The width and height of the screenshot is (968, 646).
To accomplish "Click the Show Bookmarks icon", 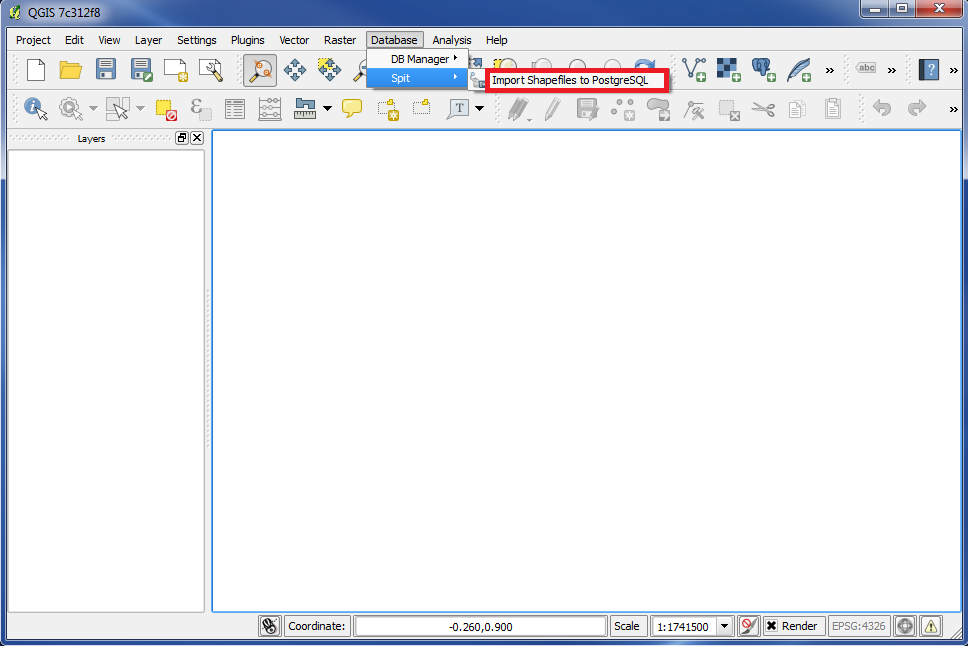I will [422, 107].
